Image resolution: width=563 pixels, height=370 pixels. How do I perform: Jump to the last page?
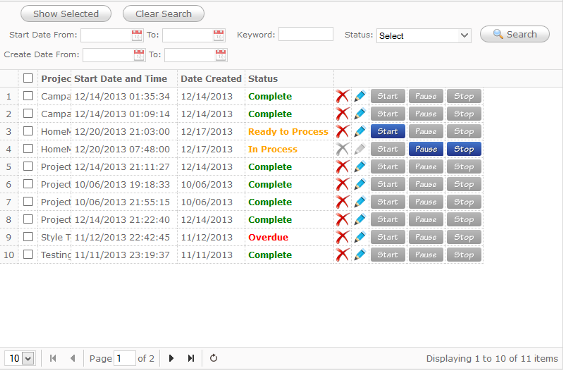click(191, 358)
